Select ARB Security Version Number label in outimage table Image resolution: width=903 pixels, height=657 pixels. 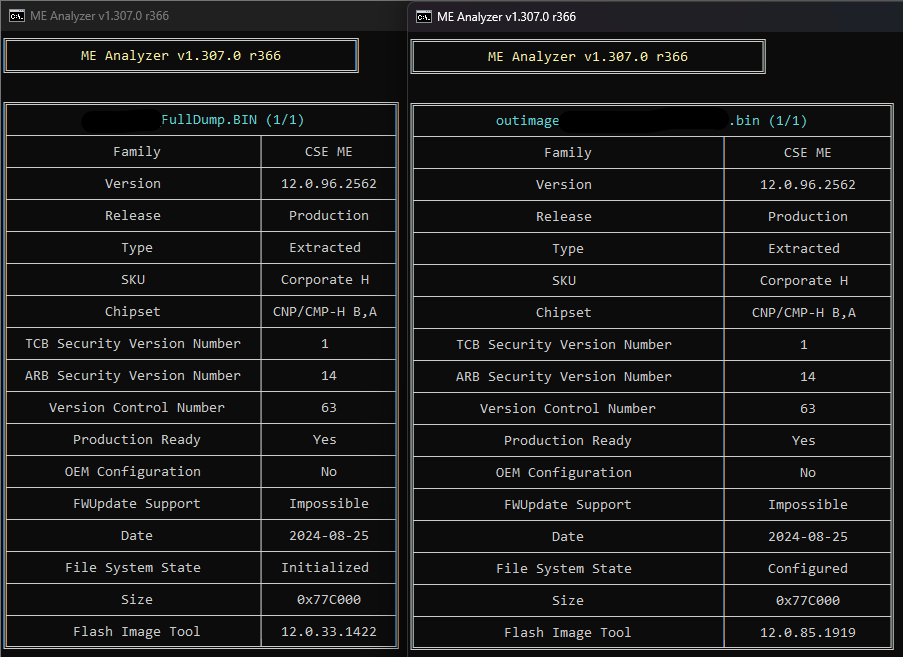point(563,377)
